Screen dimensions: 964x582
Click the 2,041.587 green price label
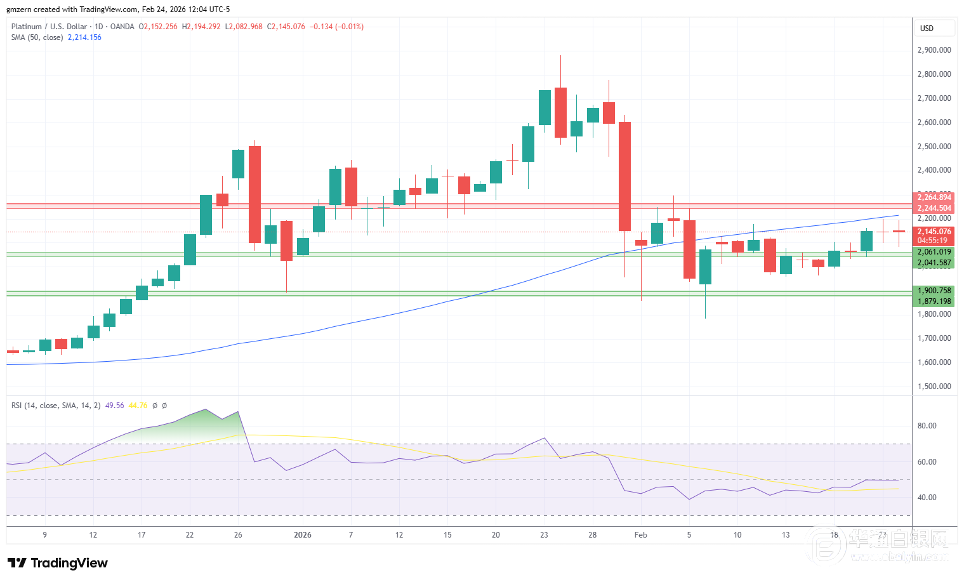[934, 263]
